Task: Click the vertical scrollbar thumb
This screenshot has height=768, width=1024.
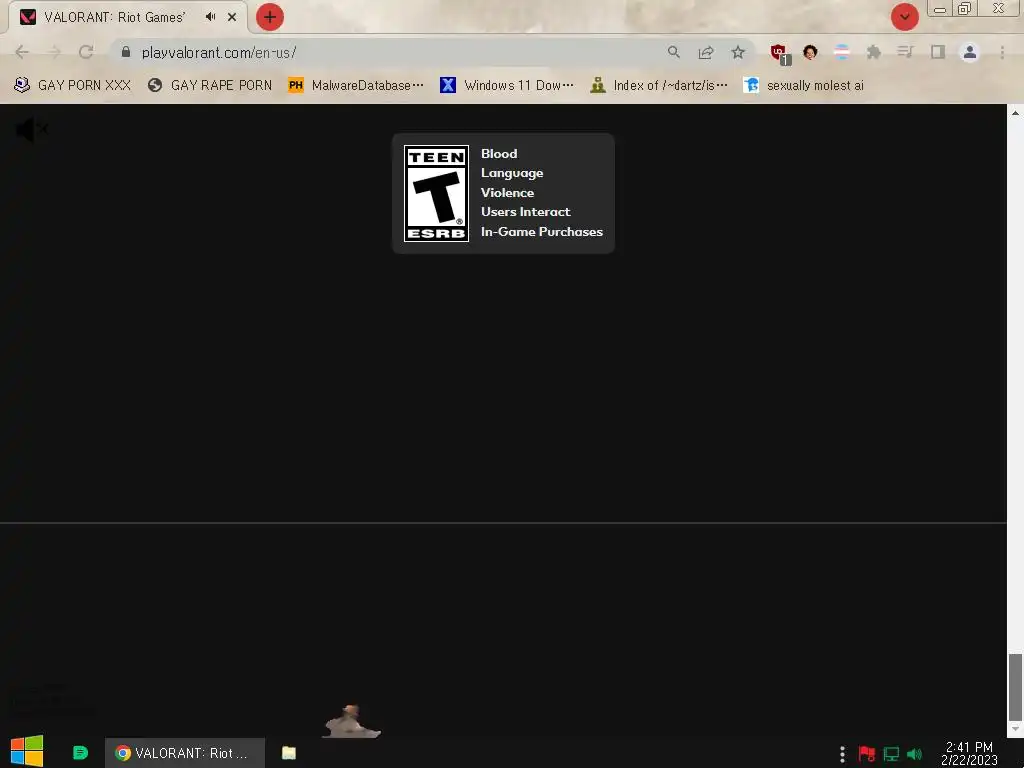Action: 1015,686
